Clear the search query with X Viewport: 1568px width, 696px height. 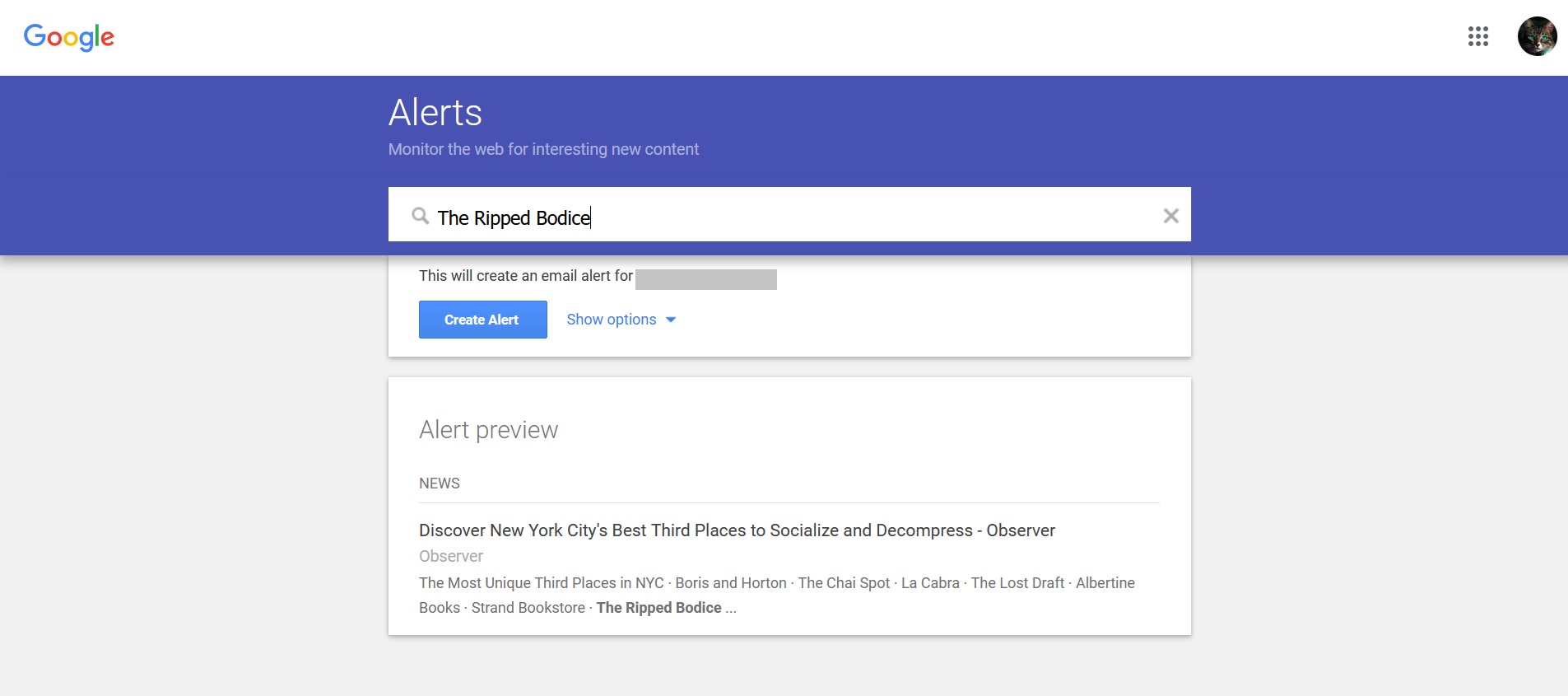coord(1170,216)
